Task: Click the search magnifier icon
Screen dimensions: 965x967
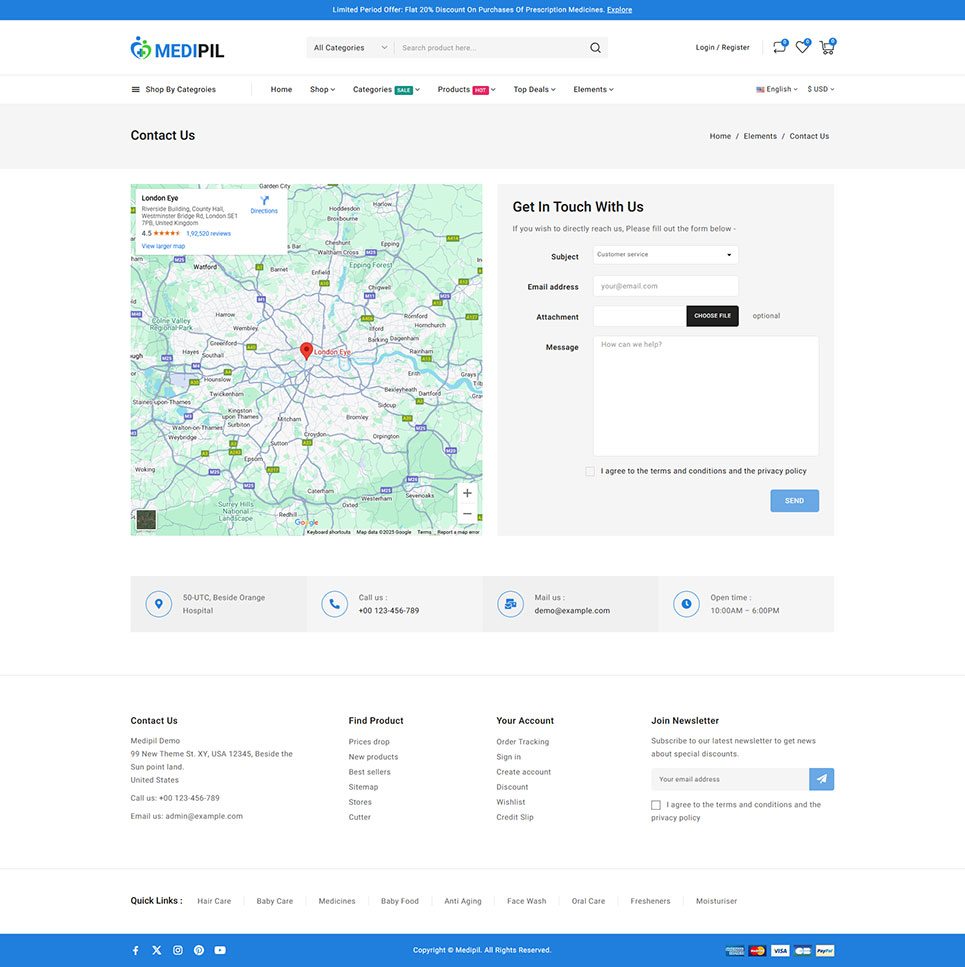Action: [x=595, y=48]
